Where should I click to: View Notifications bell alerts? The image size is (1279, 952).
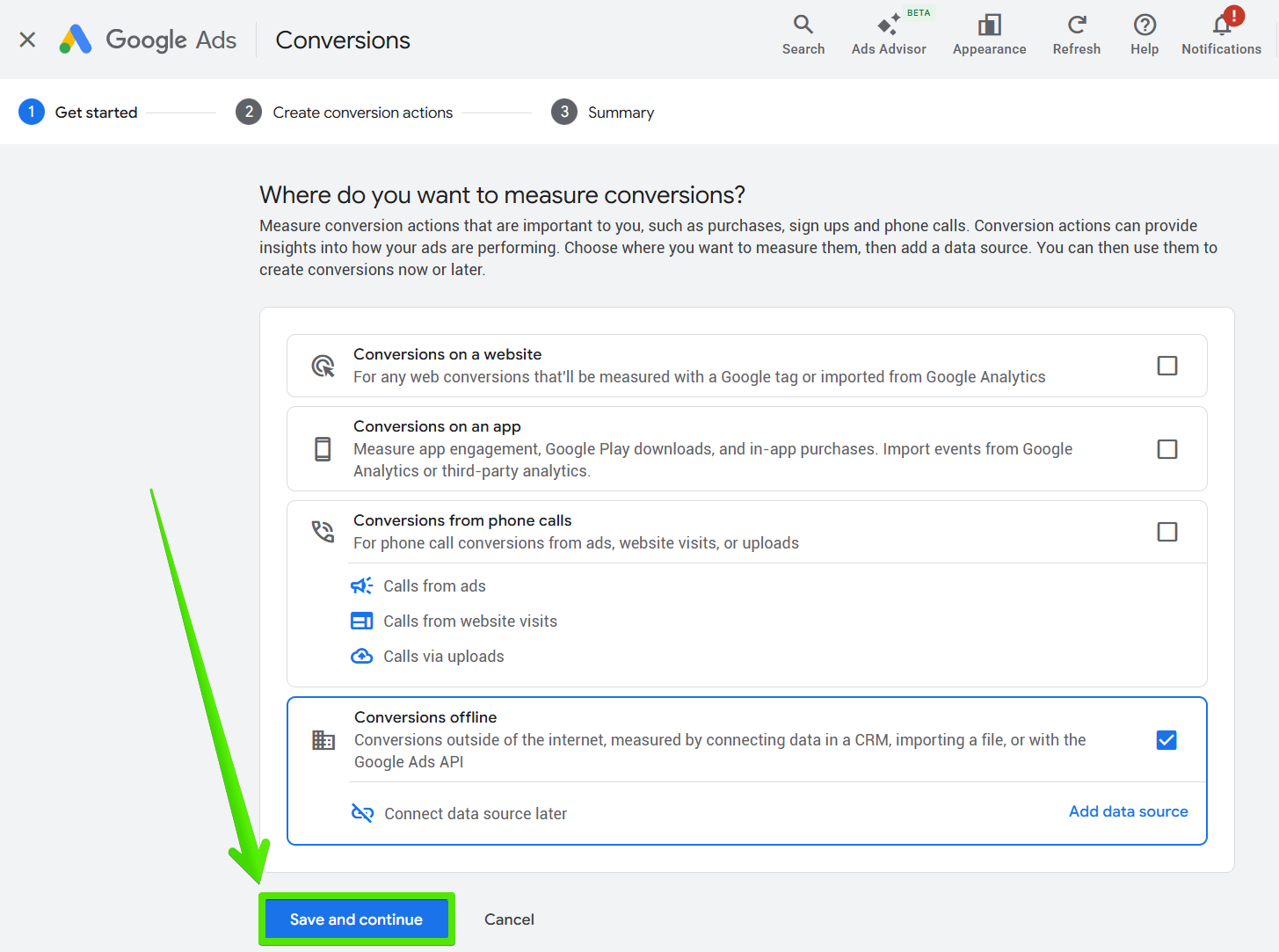click(x=1221, y=35)
